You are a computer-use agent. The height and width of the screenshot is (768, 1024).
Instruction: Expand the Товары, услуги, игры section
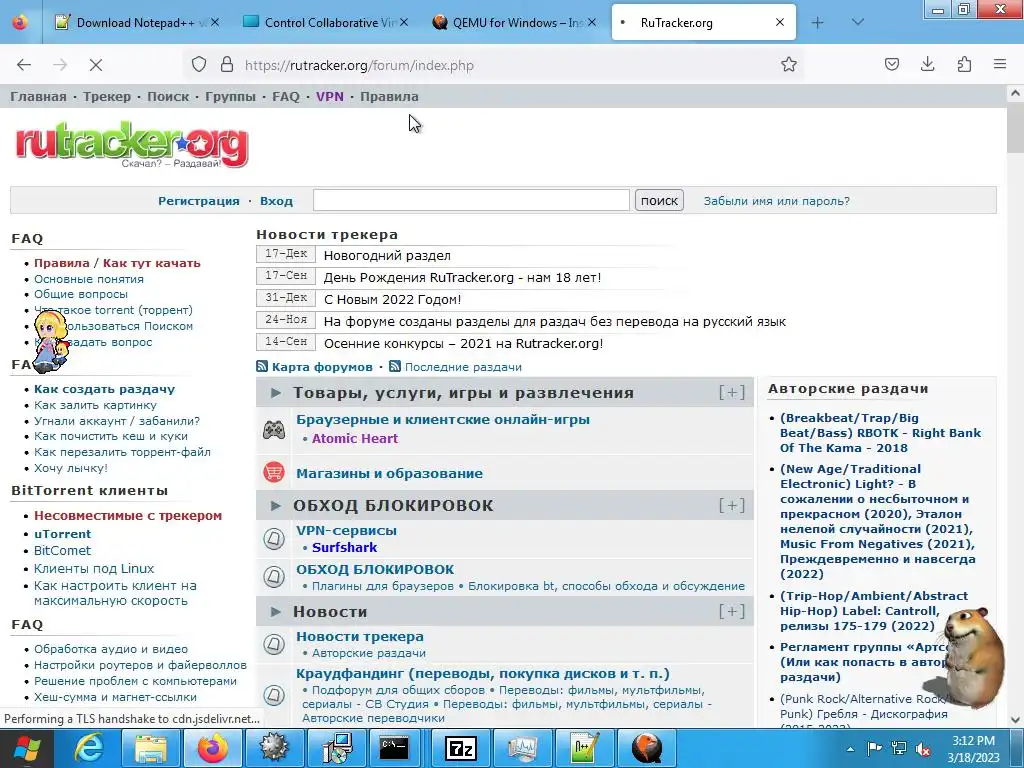731,392
